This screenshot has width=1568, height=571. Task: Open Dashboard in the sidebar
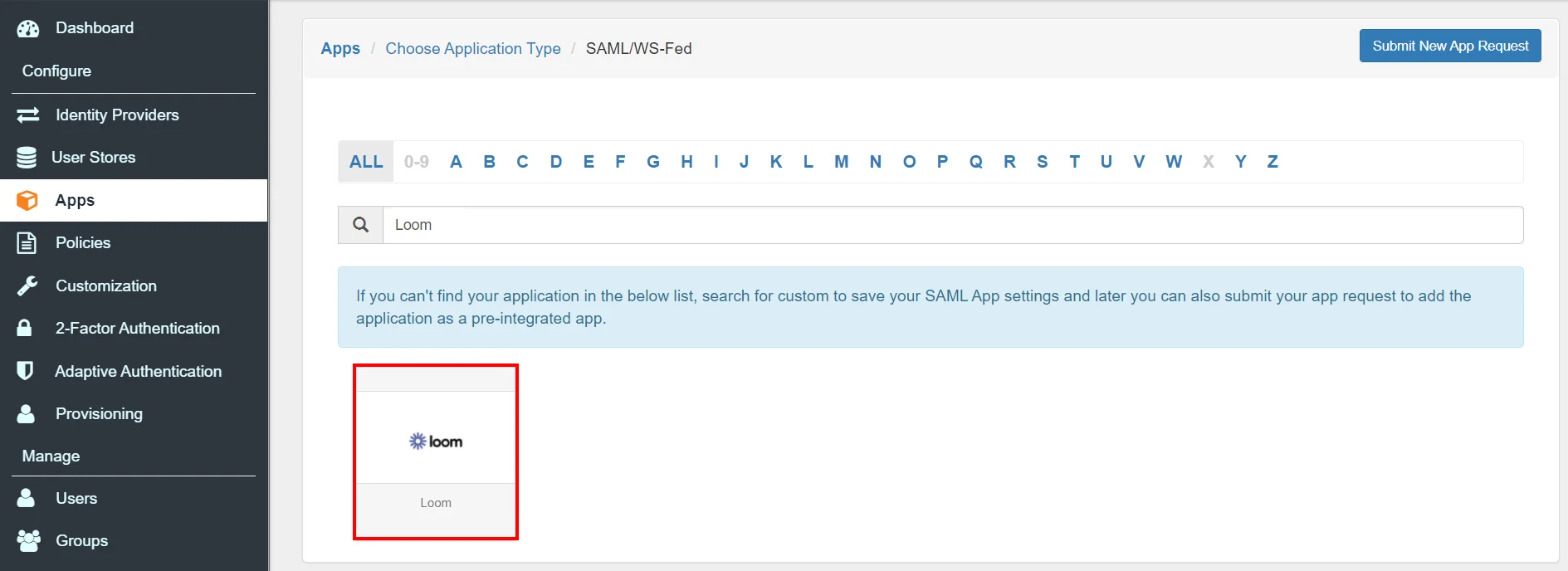pyautogui.click(x=95, y=28)
